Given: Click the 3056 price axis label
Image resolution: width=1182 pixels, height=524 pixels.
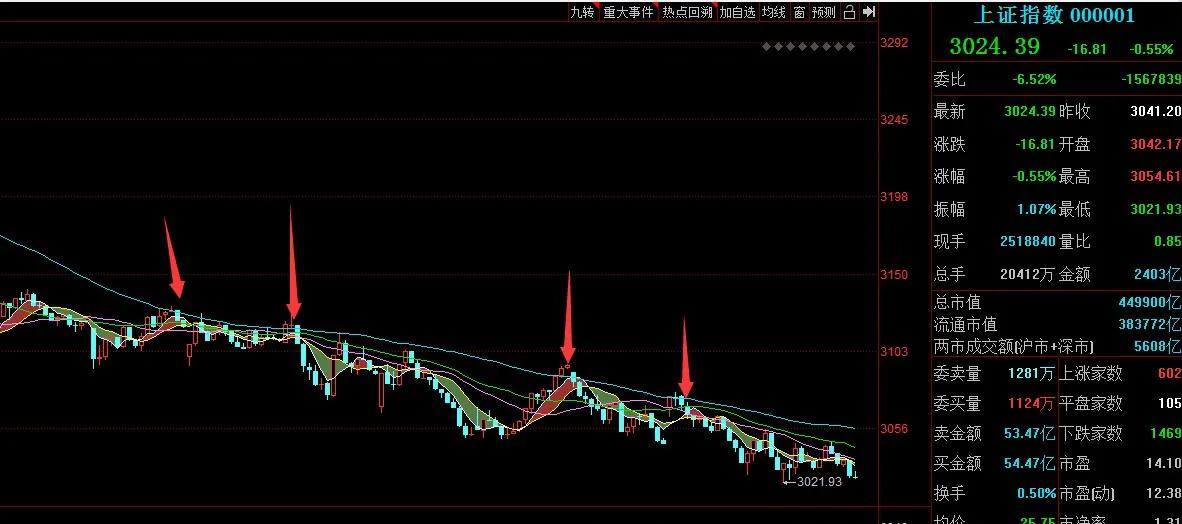Looking at the screenshot, I should pyautogui.click(x=895, y=428).
